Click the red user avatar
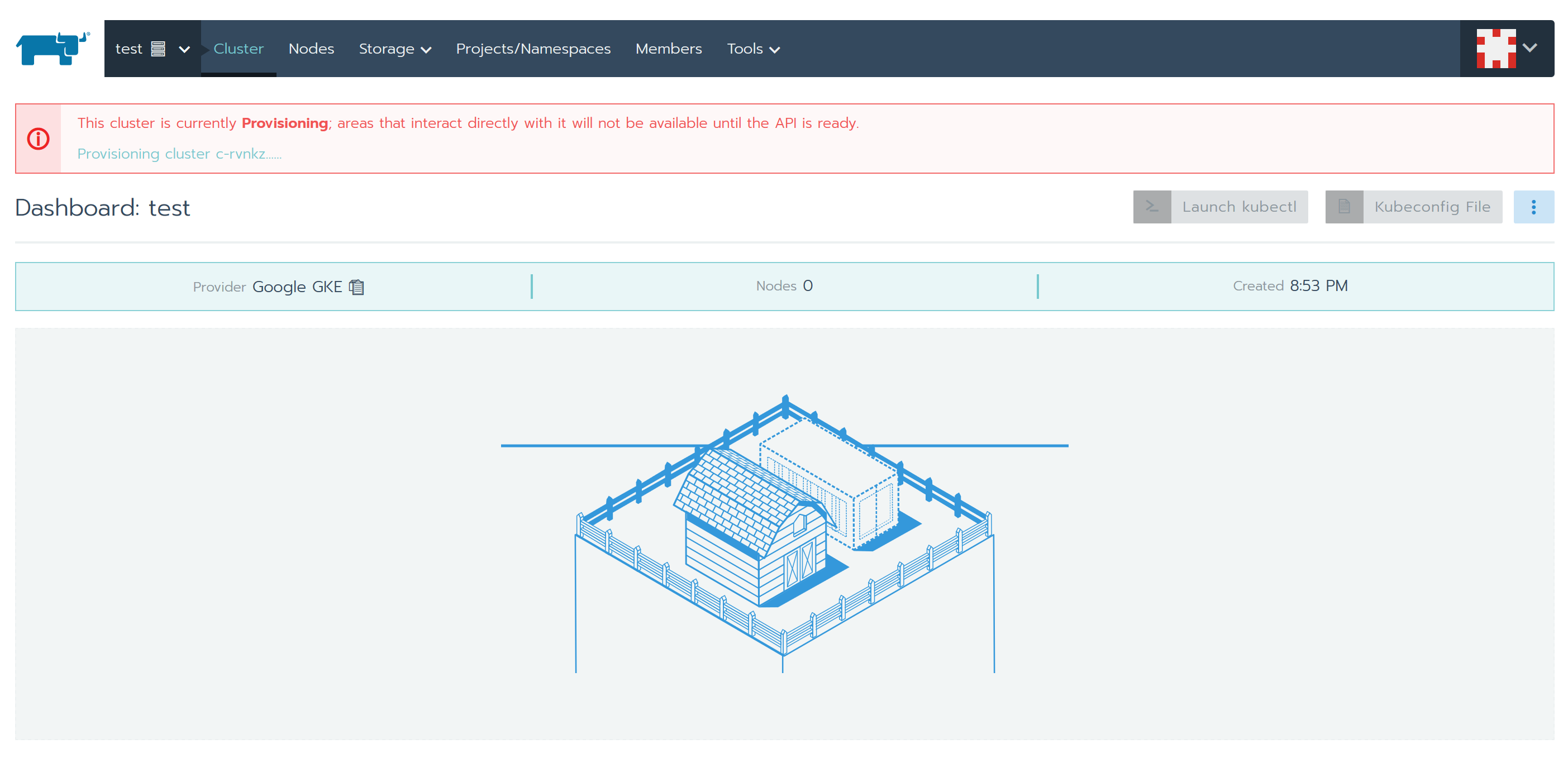The image size is (1568, 758). click(x=1495, y=49)
